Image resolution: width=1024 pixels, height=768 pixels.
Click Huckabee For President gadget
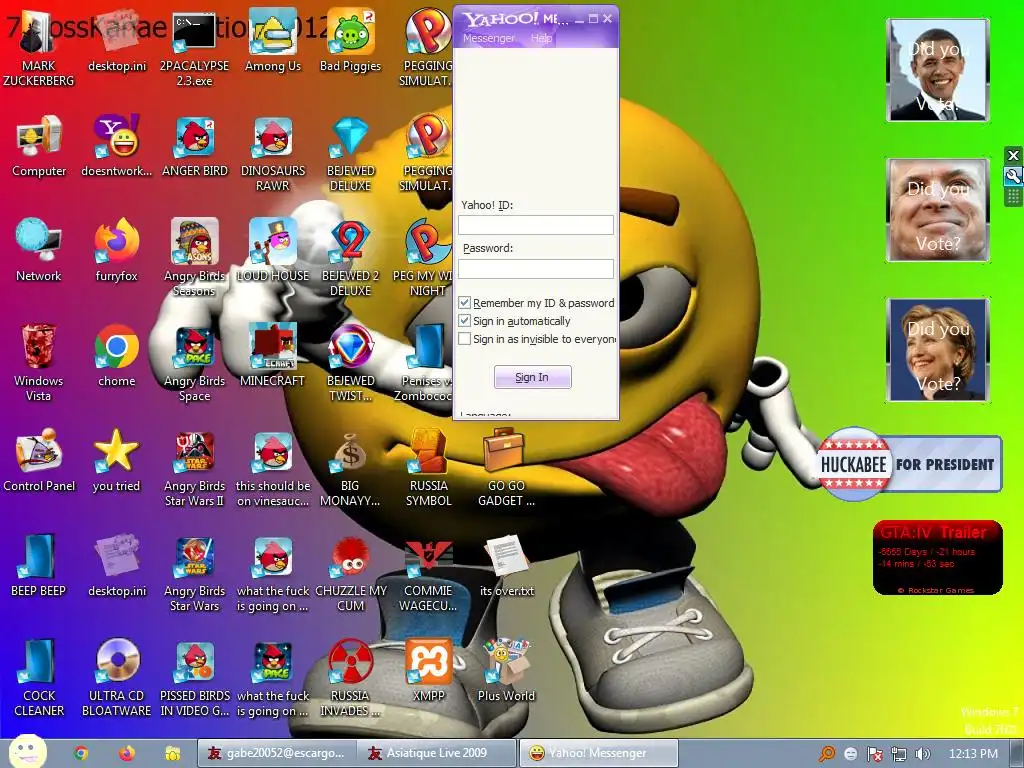[909, 464]
